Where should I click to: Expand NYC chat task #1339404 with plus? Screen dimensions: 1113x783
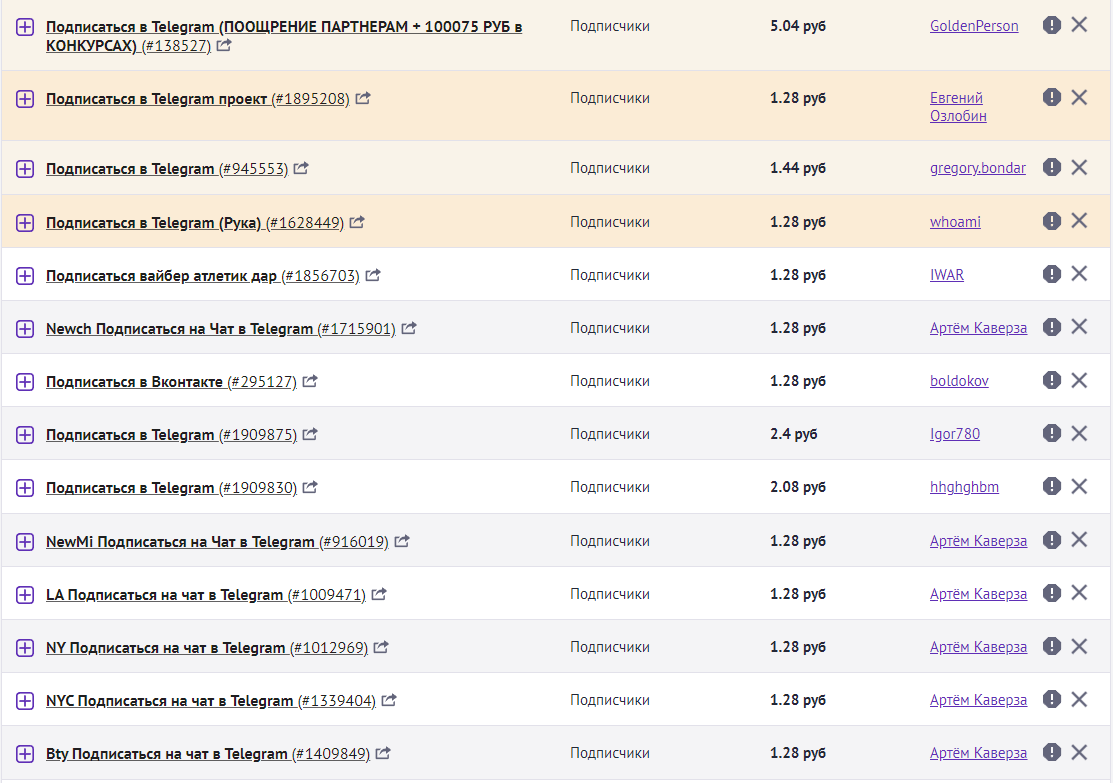(25, 701)
